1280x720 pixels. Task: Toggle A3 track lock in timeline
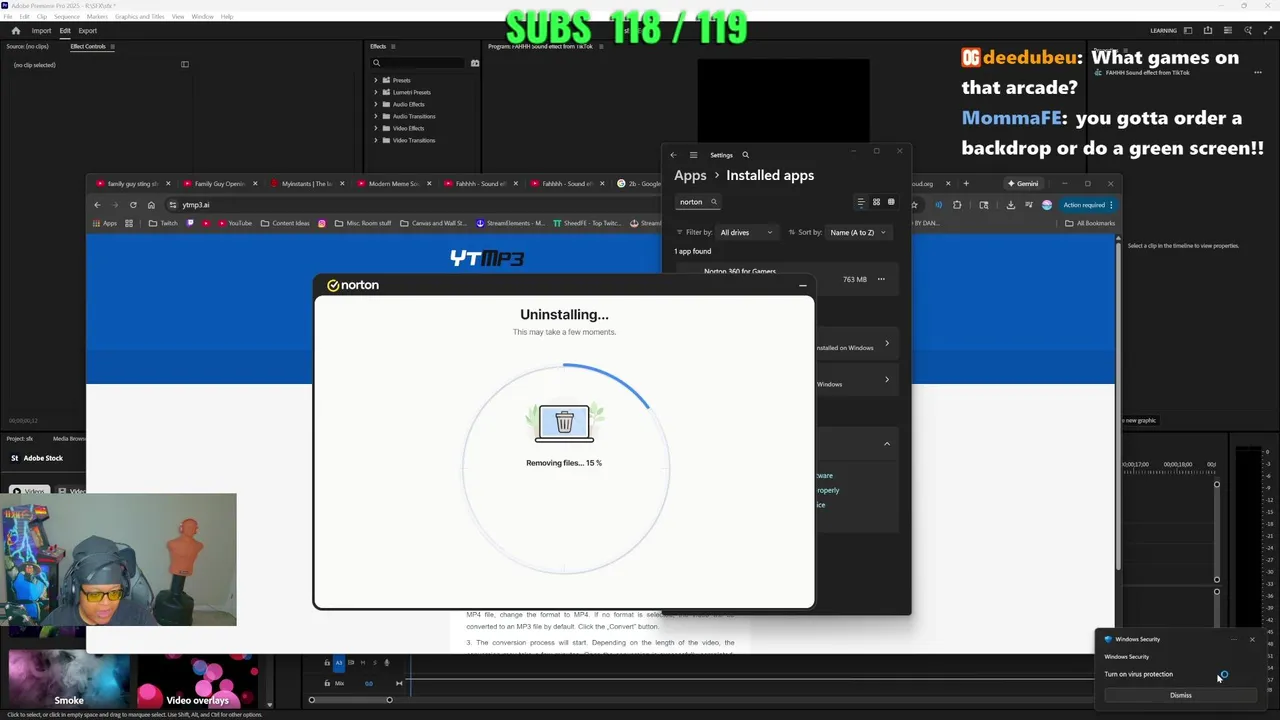click(x=327, y=662)
